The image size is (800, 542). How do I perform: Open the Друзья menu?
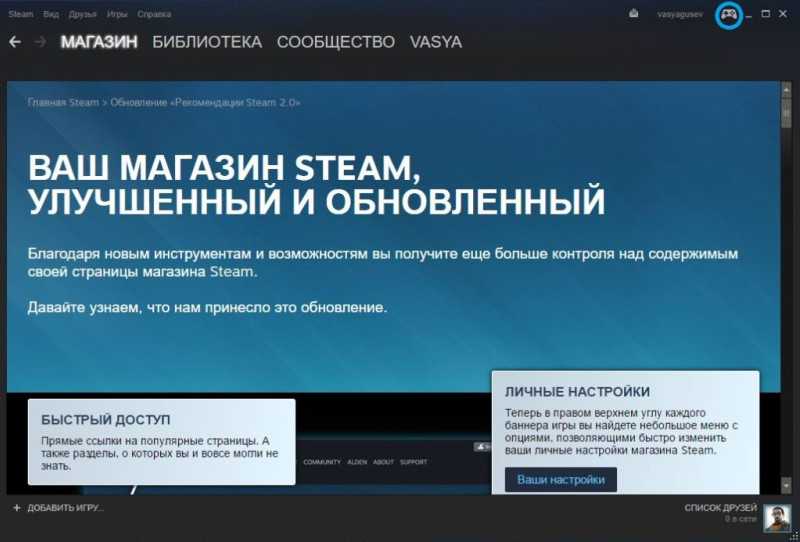83,14
